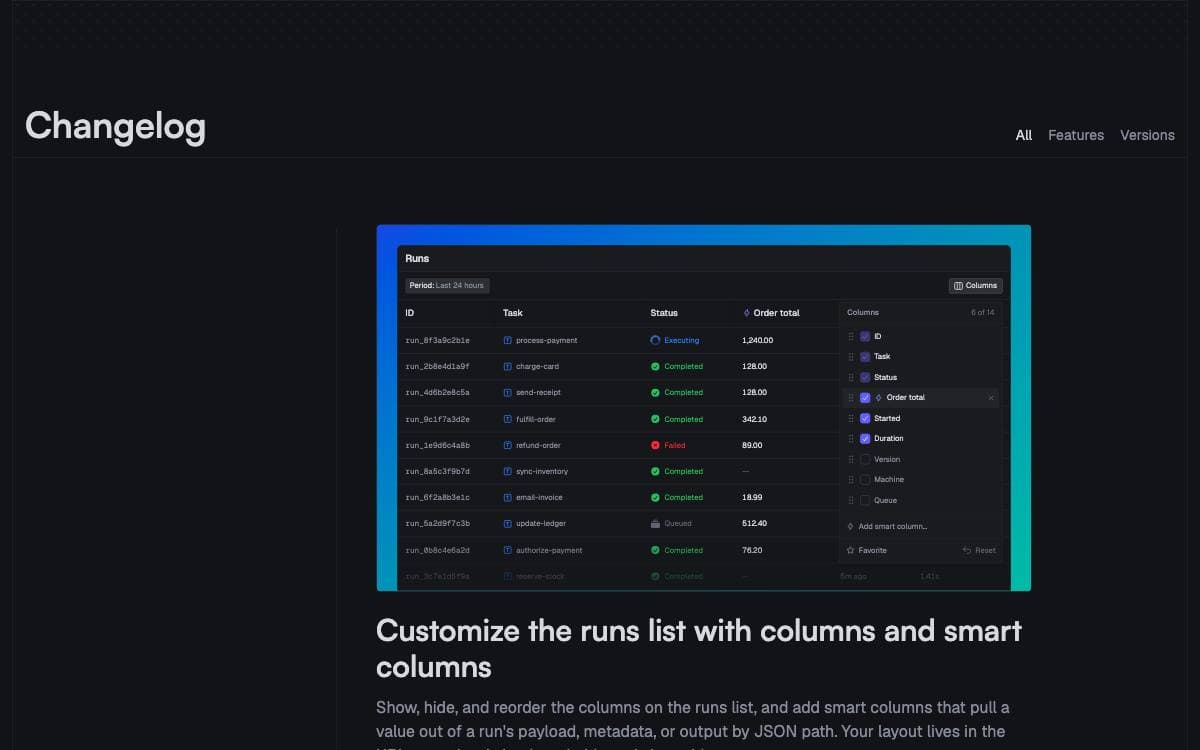Click the task icon beside process-payment

507,340
